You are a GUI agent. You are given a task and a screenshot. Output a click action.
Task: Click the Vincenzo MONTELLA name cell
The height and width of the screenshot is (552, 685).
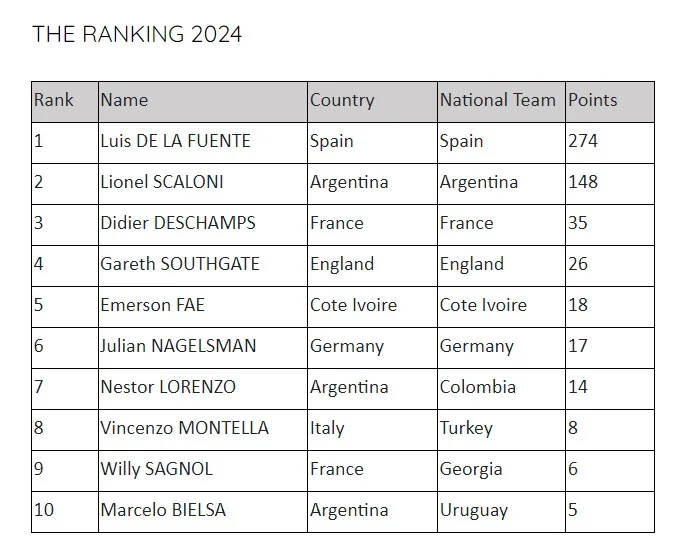click(x=184, y=428)
